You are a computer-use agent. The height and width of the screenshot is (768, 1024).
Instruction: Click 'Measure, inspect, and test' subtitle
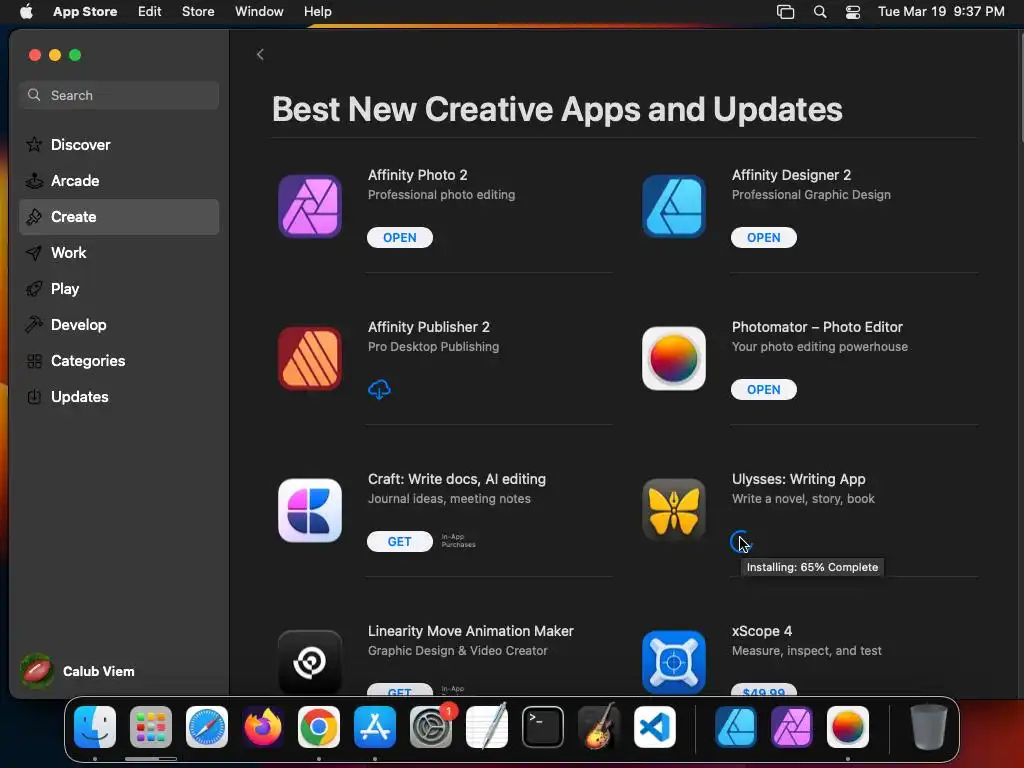pyautogui.click(x=807, y=651)
